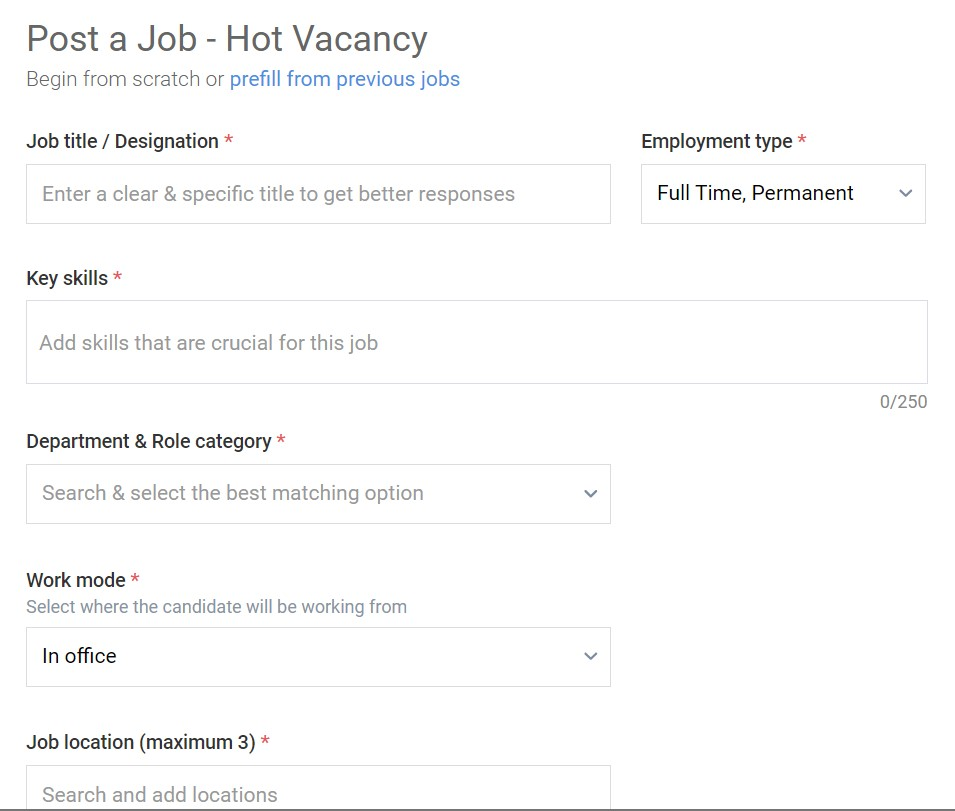
Task: Click the Key skills label
Action: pos(67,278)
